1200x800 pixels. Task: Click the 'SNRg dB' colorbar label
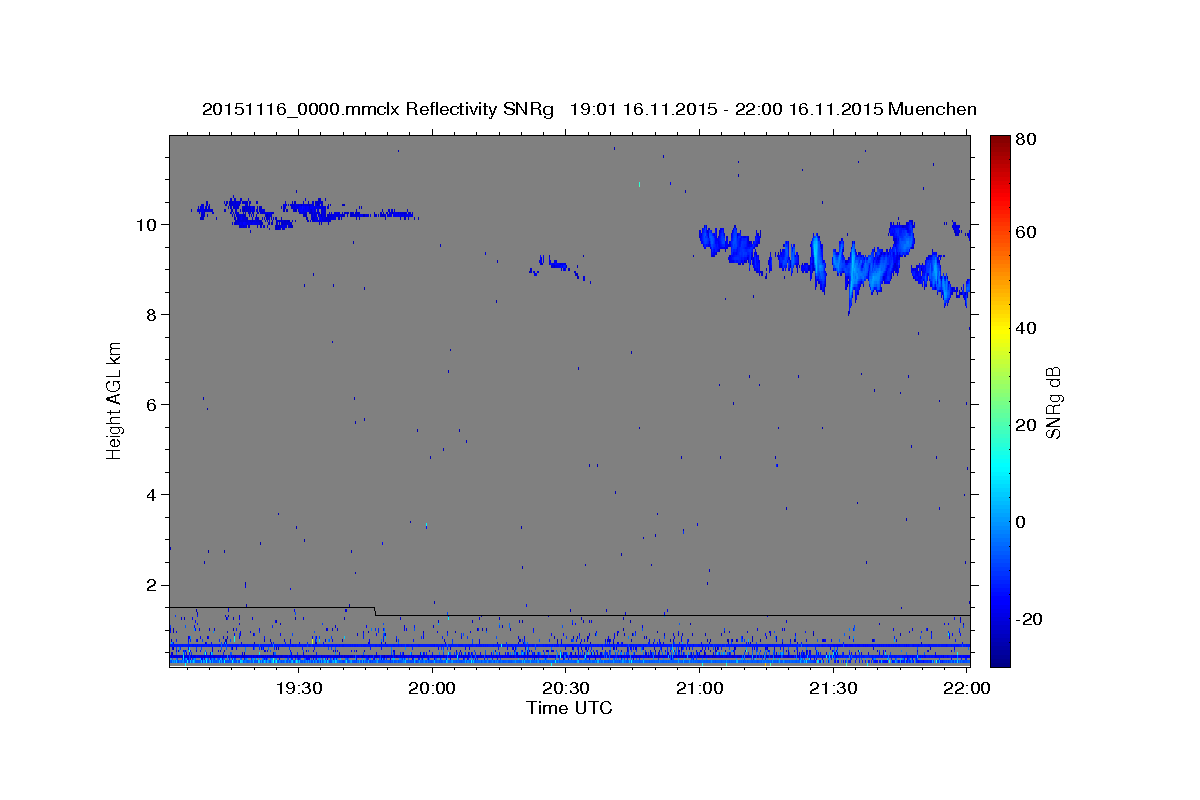pyautogui.click(x=1053, y=402)
